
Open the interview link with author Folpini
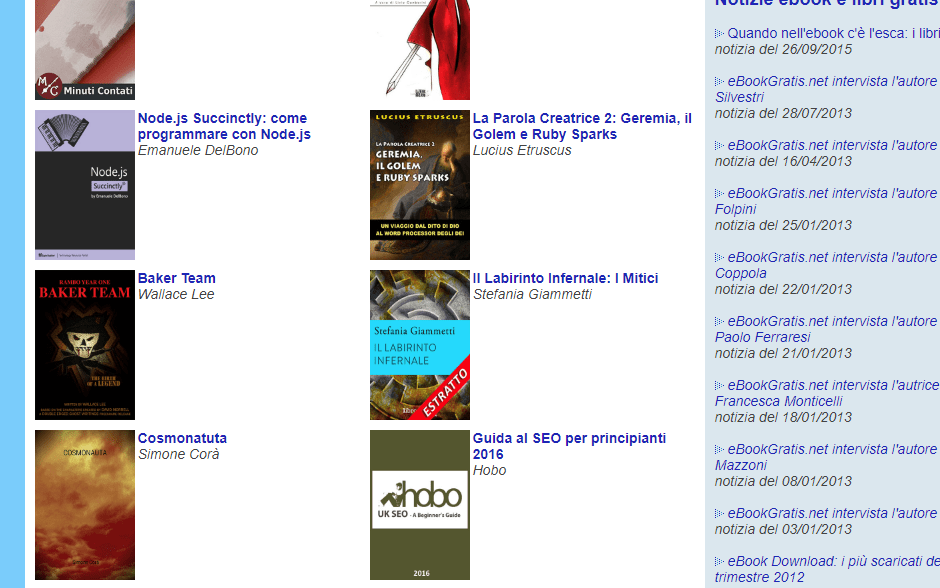point(827,201)
